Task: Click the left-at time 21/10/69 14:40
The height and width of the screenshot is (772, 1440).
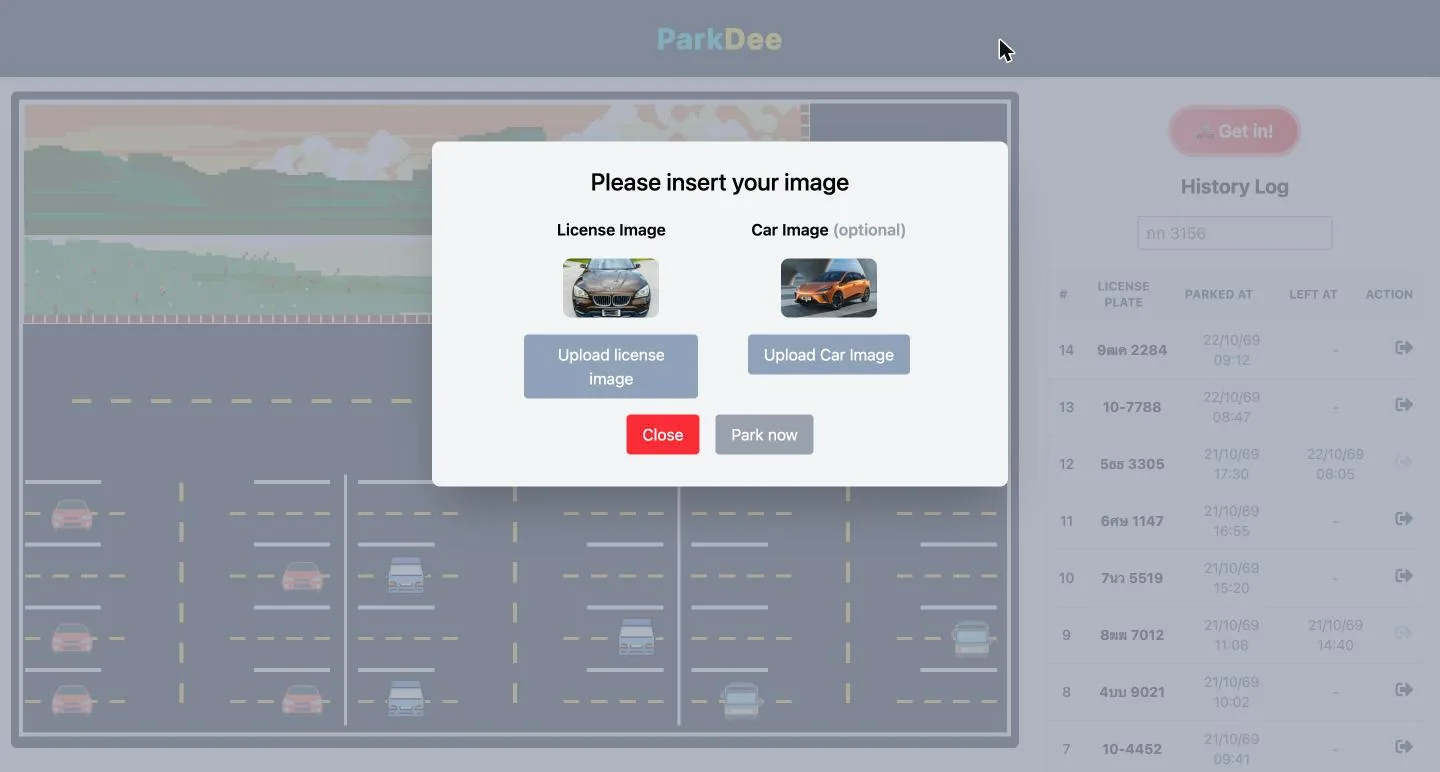Action: coord(1335,635)
